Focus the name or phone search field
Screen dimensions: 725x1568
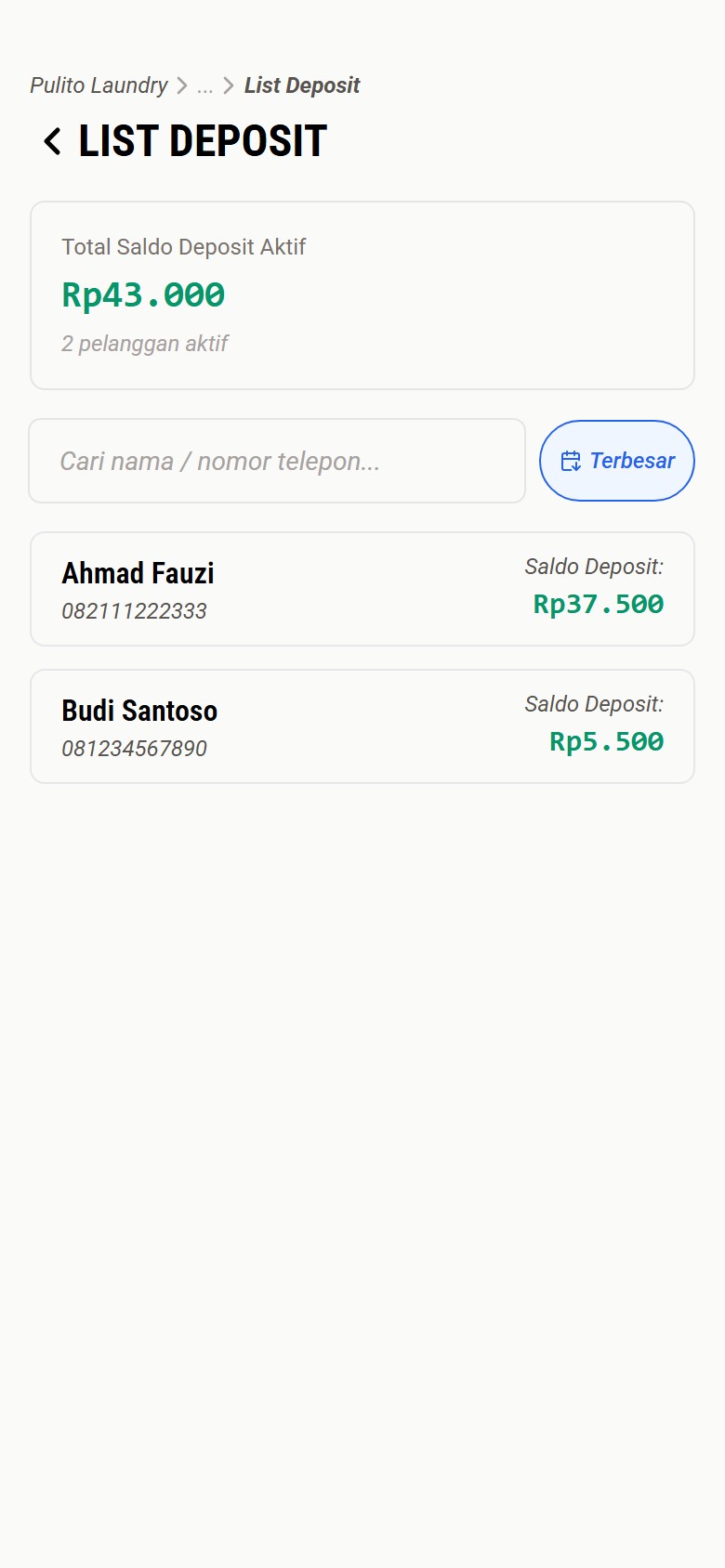pos(277,461)
